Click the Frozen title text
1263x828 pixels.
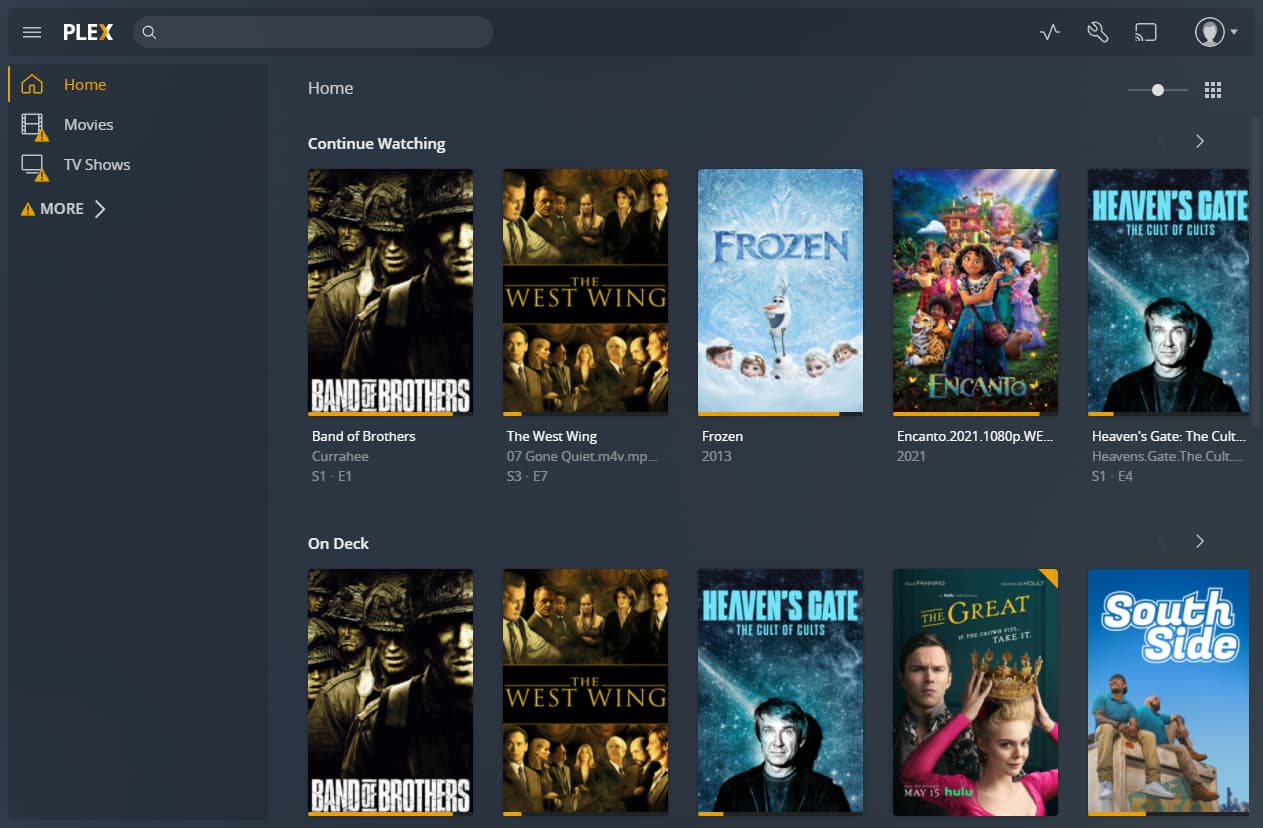722,436
